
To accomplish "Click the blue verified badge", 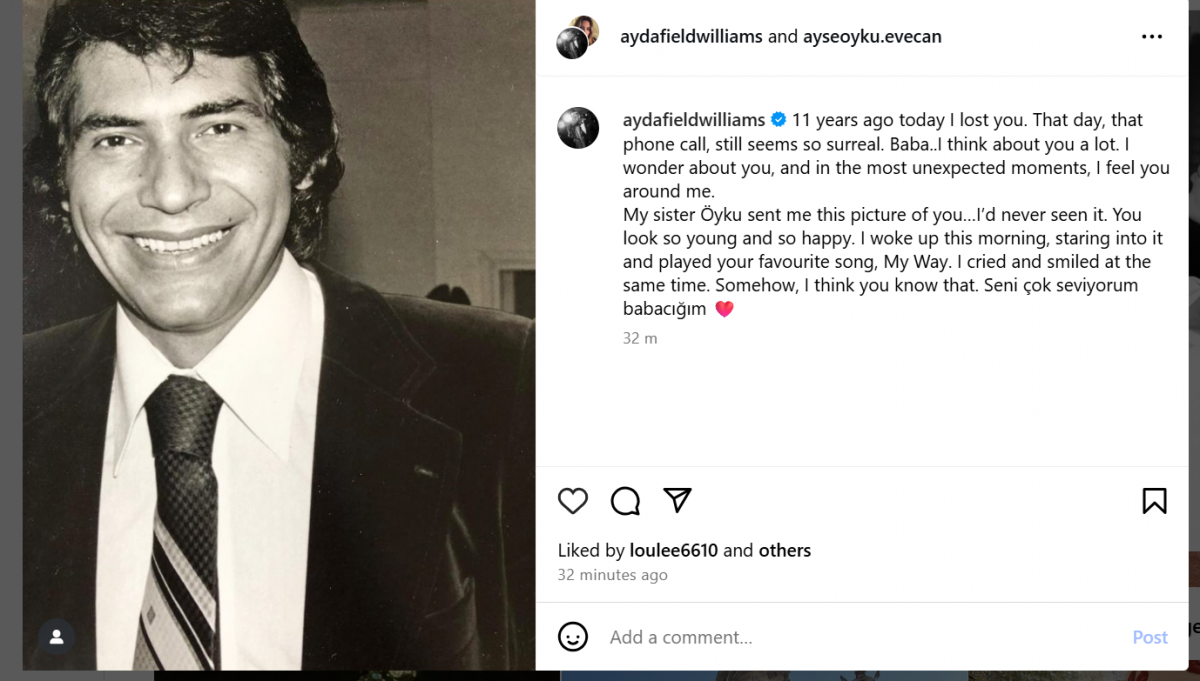I will point(778,120).
